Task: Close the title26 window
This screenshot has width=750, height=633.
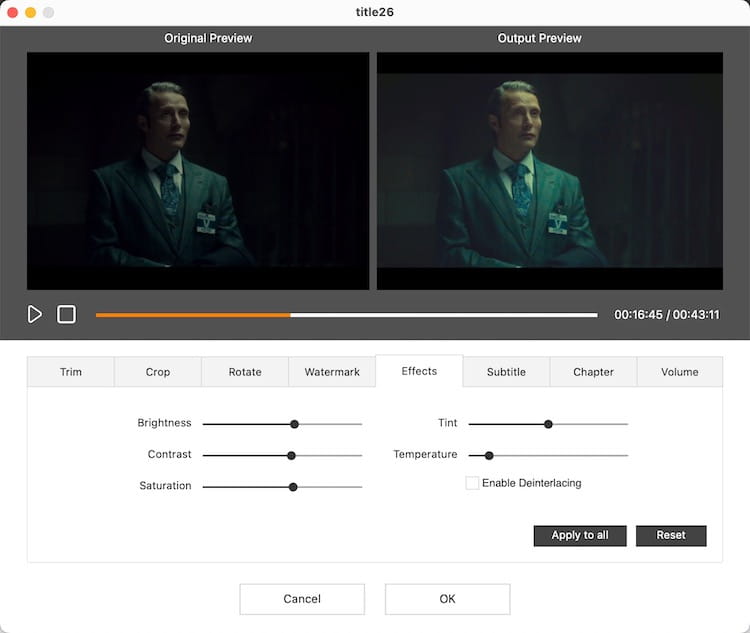Action: 12,12
